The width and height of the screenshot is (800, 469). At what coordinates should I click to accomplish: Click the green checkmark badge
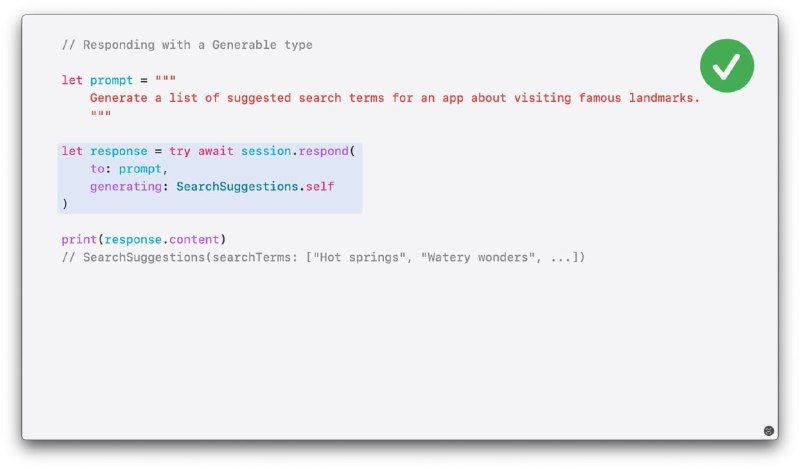tap(727, 66)
